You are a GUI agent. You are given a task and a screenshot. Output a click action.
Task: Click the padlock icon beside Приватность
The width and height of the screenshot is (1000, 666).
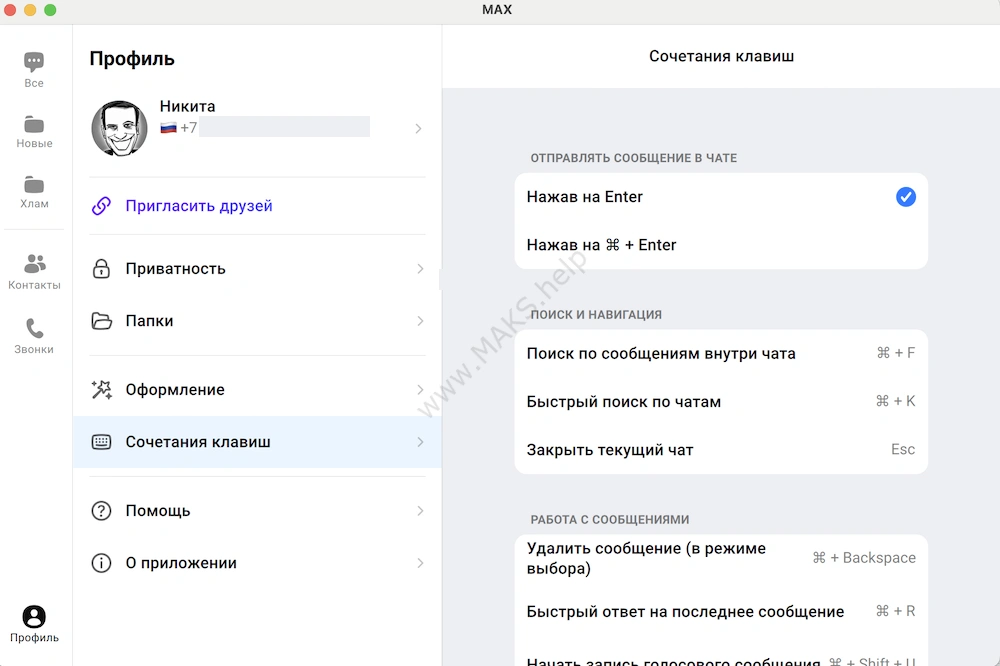101,269
